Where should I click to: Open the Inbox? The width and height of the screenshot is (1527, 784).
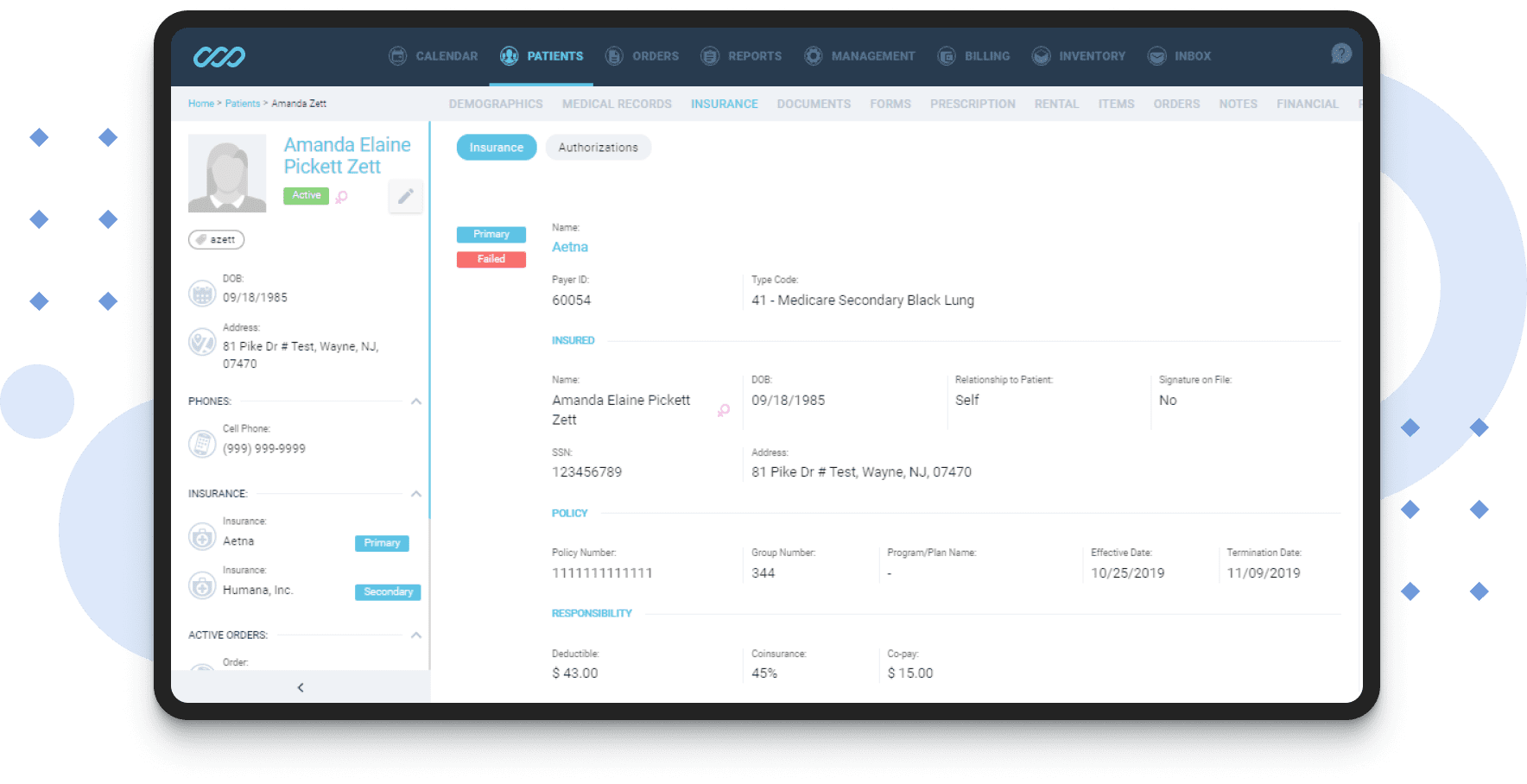(x=1178, y=56)
